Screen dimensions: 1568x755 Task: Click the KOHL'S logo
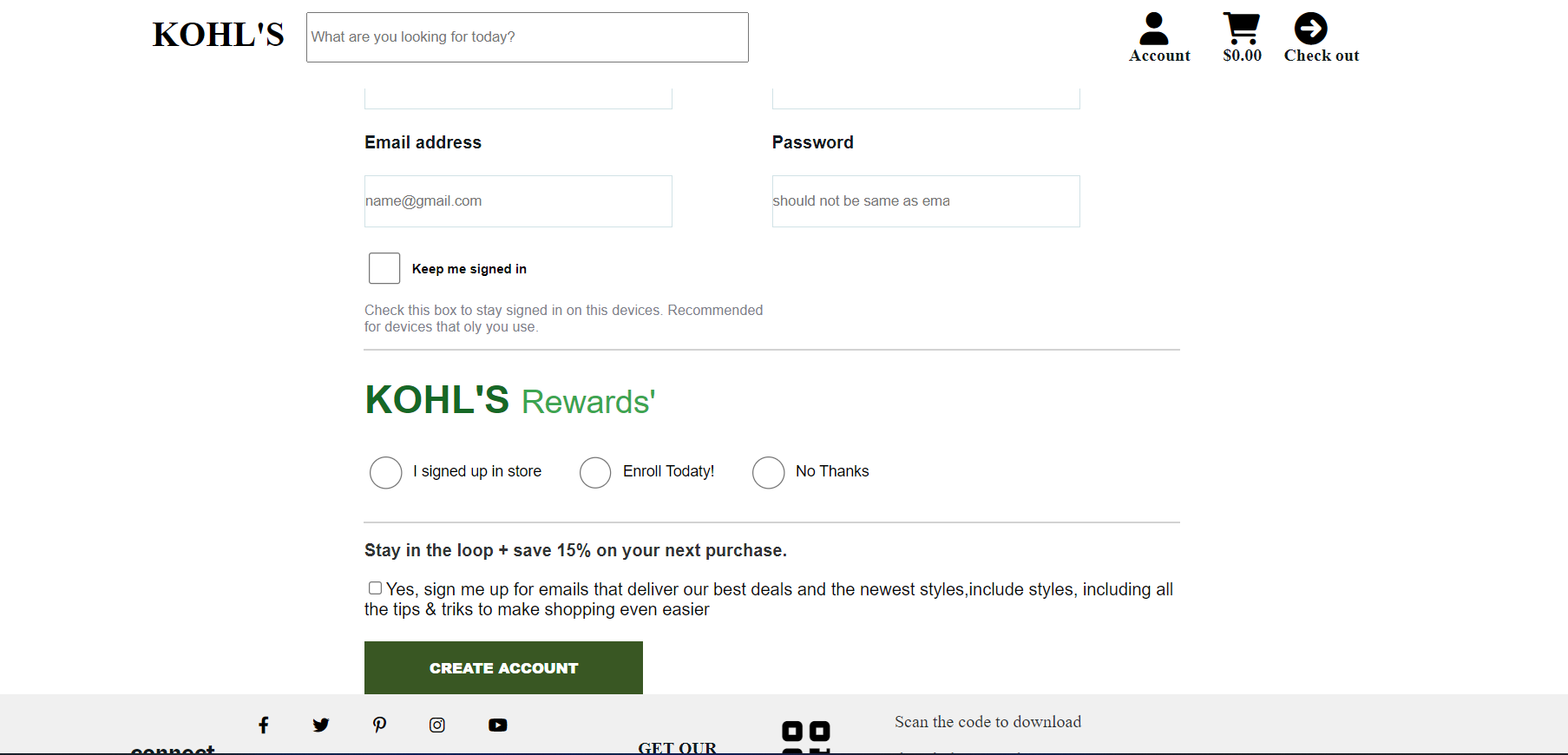(x=218, y=35)
